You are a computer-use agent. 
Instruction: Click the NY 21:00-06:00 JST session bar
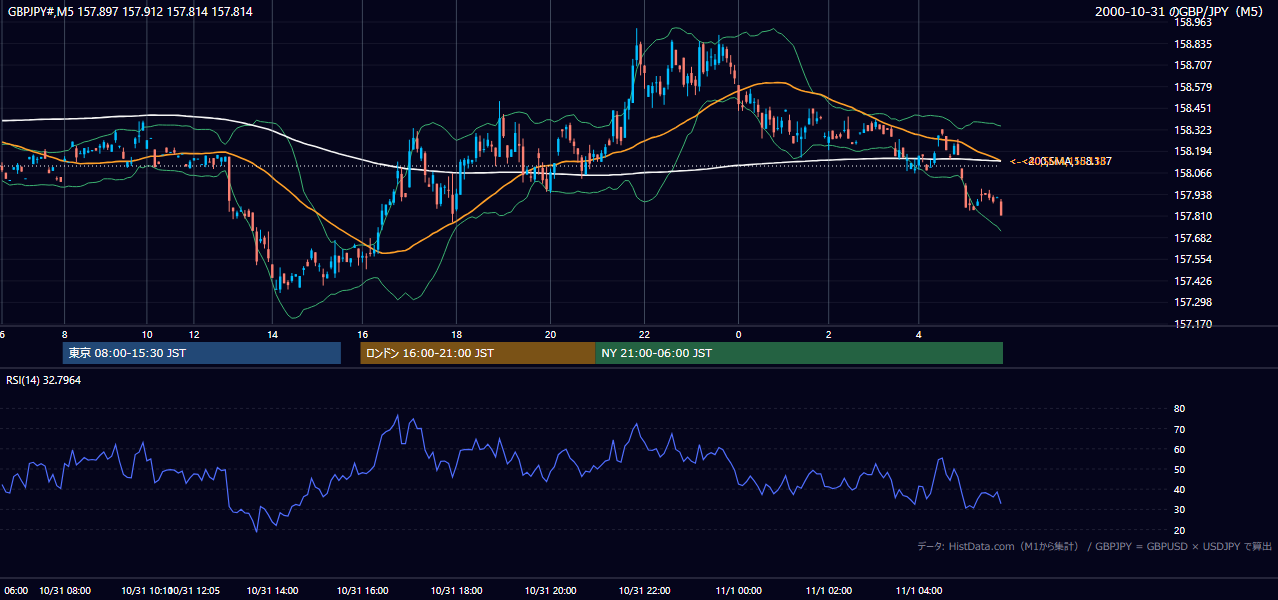[799, 353]
